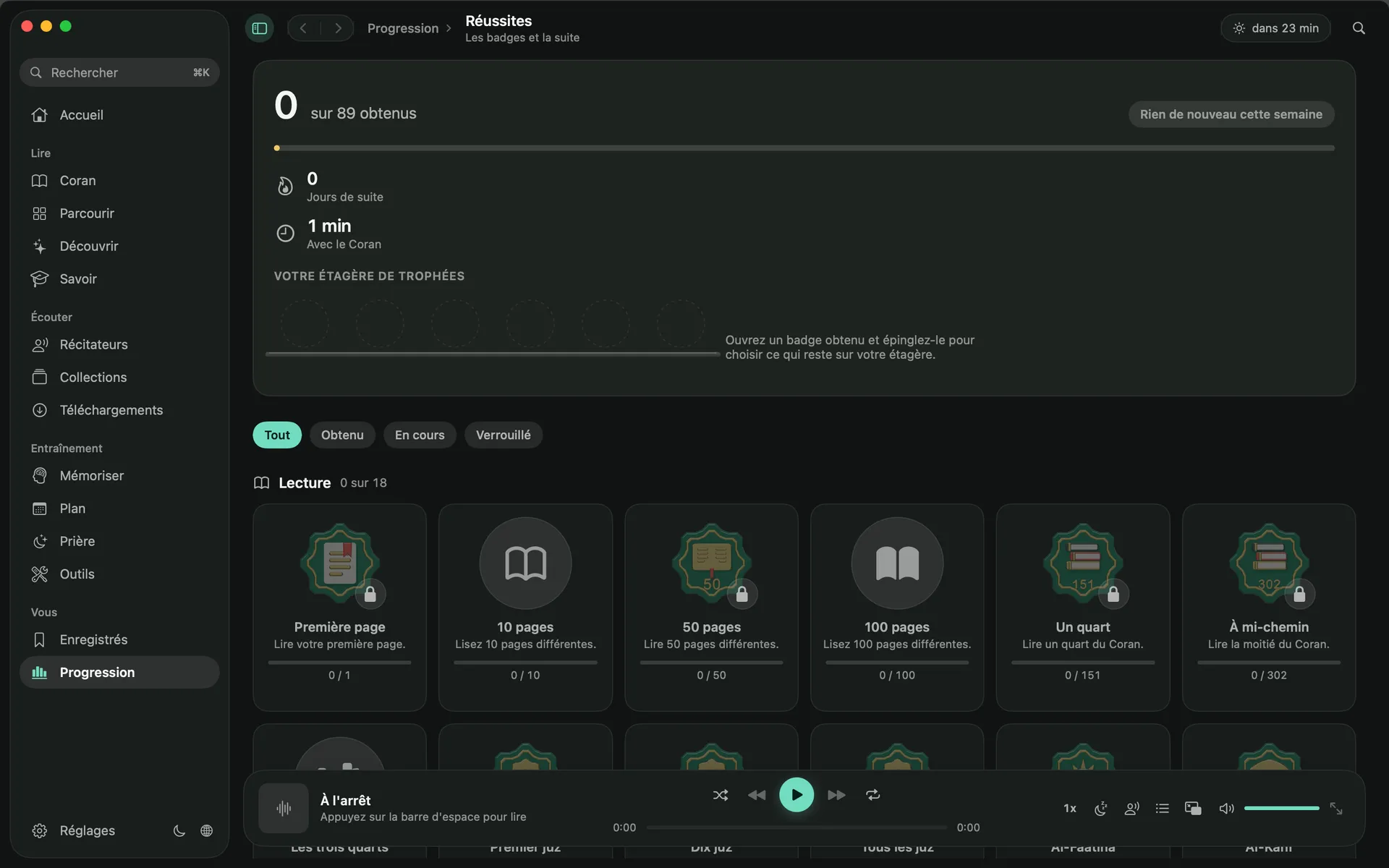Select the Verrouillé filter tab

(504, 435)
